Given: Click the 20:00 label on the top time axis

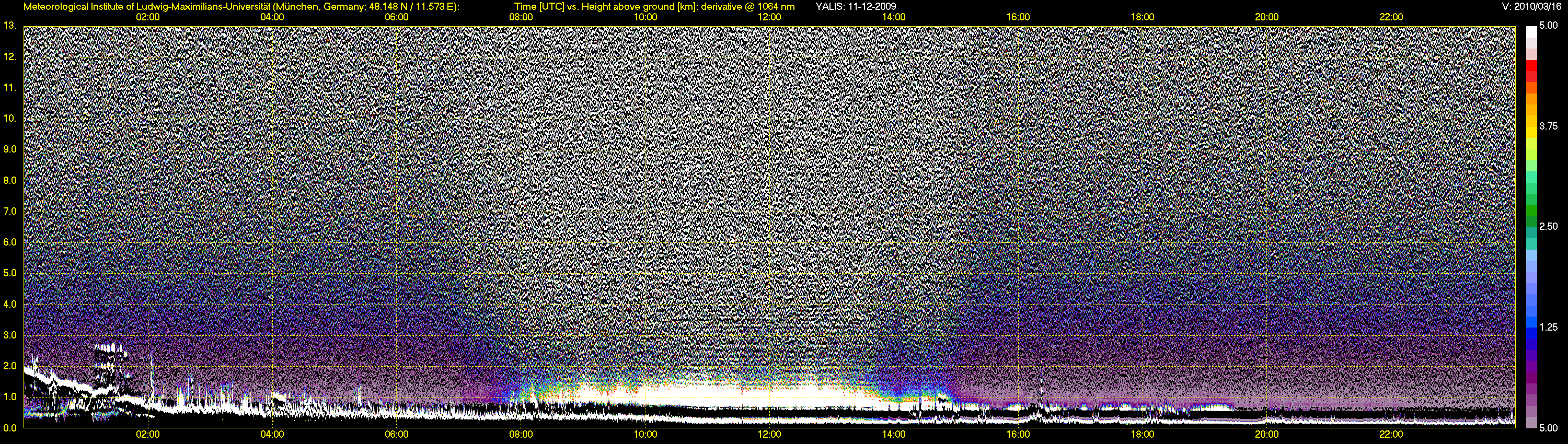Looking at the screenshot, I should pos(1267,17).
